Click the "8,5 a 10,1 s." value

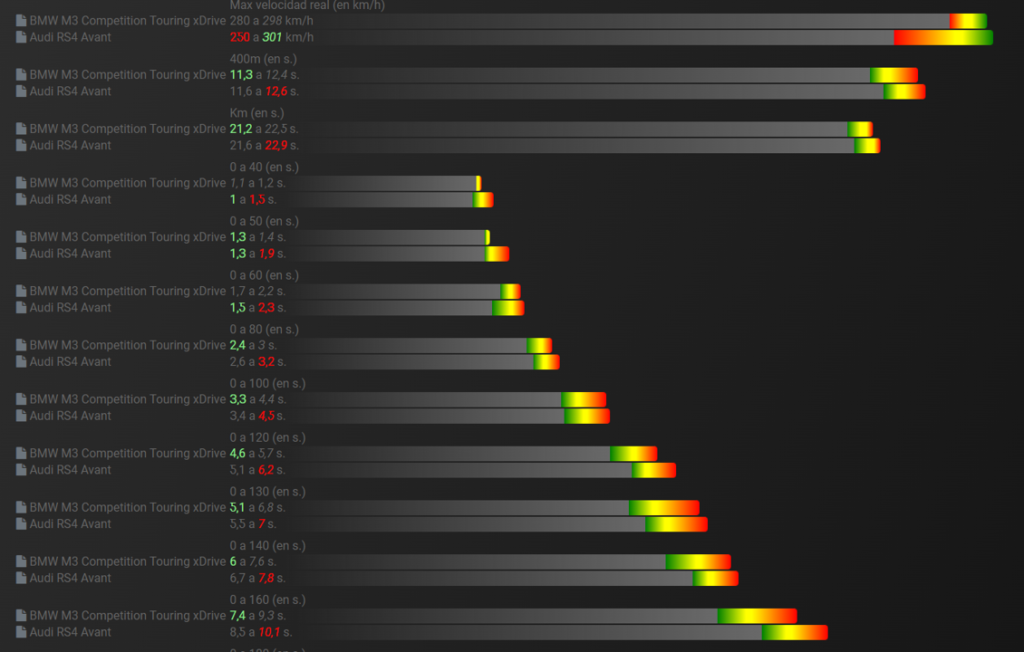261,632
